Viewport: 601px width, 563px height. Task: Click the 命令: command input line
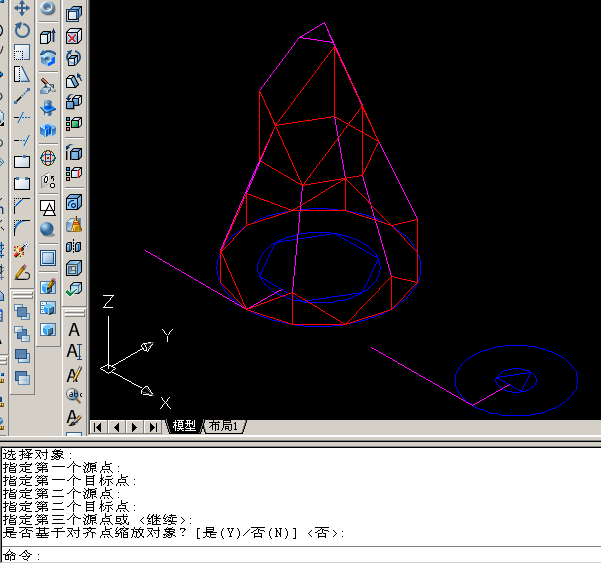(301, 555)
